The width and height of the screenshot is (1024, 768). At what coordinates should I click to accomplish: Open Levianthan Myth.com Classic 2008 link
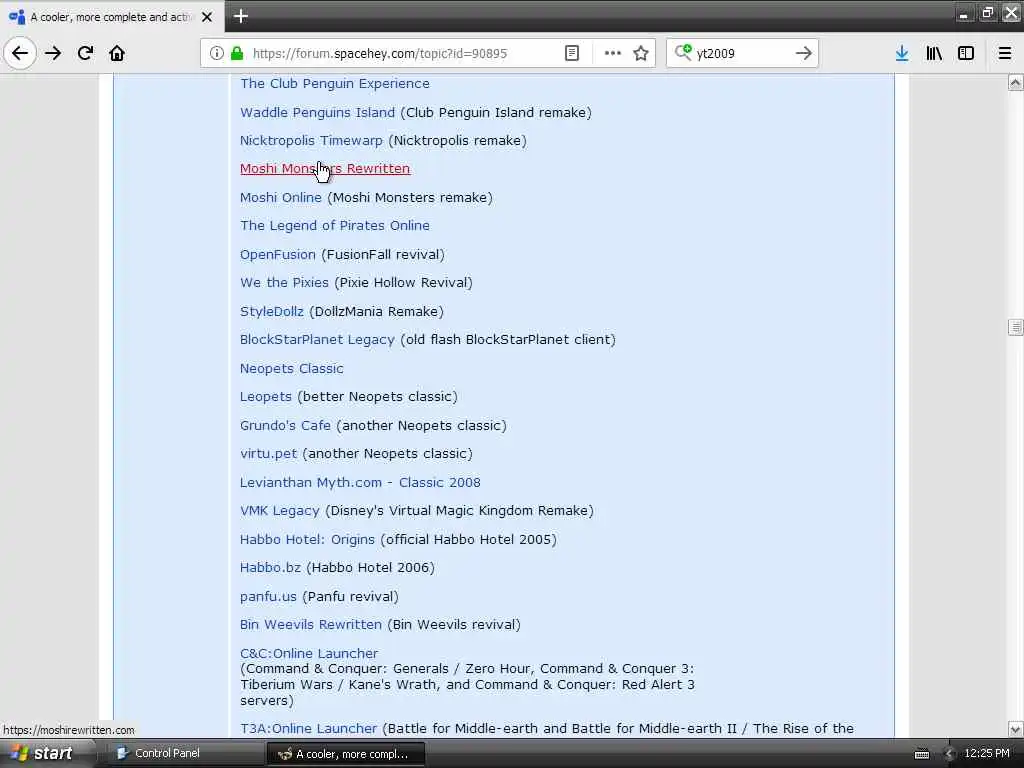click(x=360, y=482)
